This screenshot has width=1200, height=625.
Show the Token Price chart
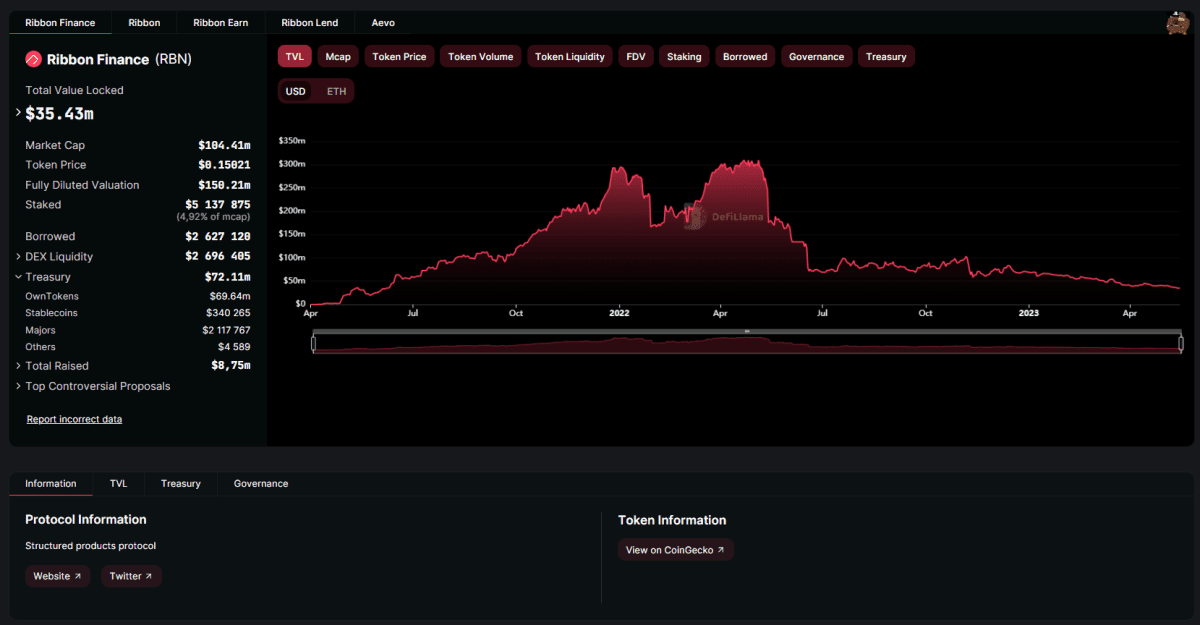[x=398, y=56]
